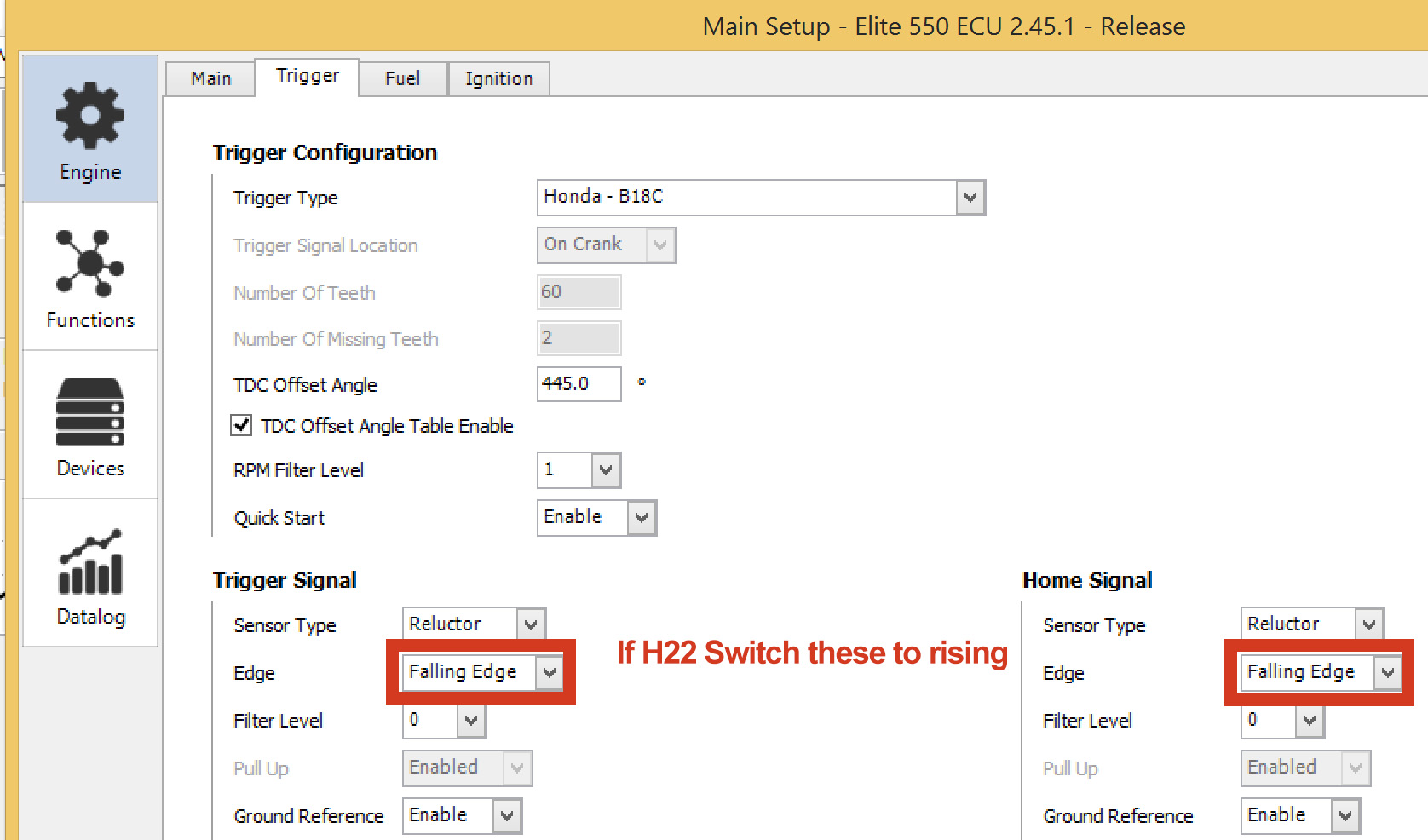1428x840 pixels.
Task: Open Trigger Signal Pull Up dropdown
Action: 516,768
